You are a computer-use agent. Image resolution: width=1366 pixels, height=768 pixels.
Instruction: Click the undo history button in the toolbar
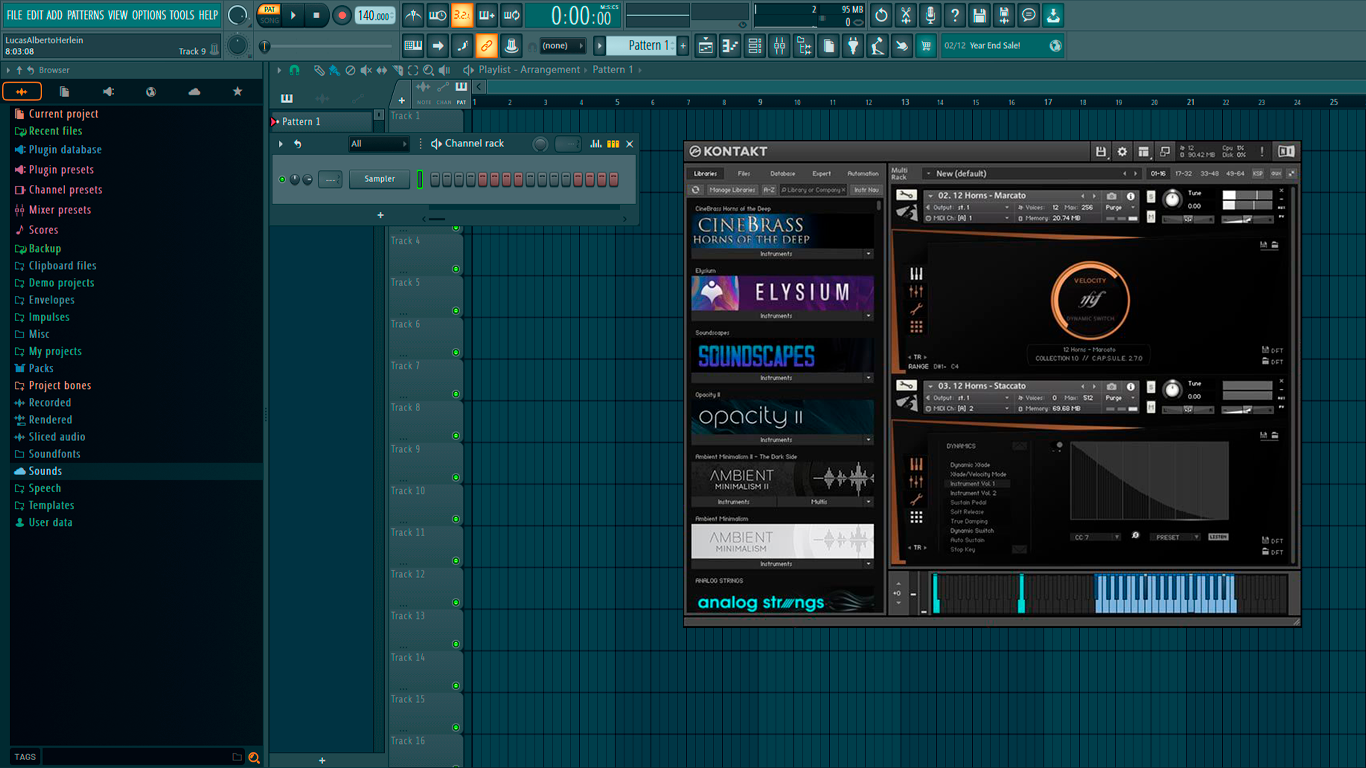coord(881,16)
